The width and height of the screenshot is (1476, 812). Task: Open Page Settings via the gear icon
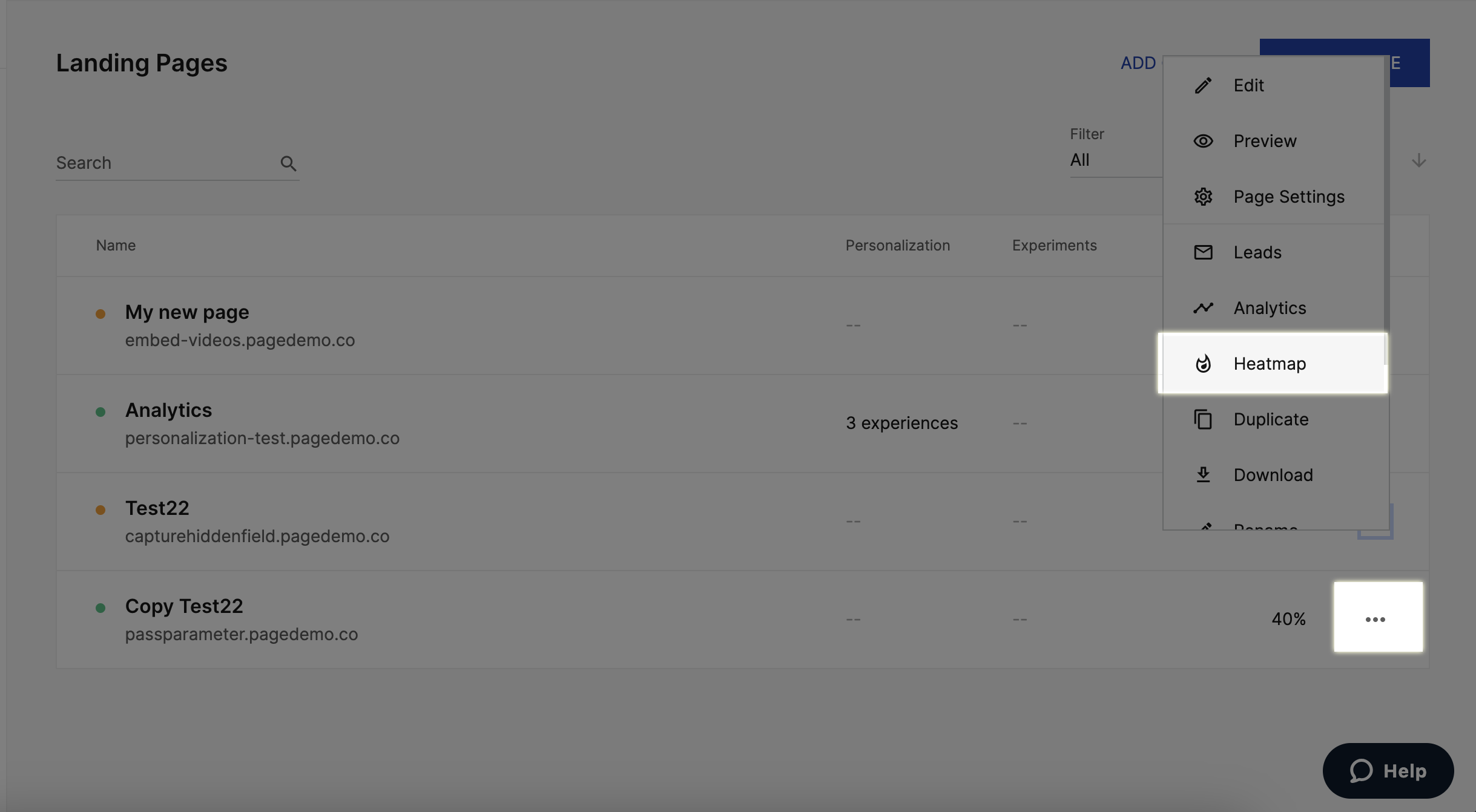[x=1203, y=196]
